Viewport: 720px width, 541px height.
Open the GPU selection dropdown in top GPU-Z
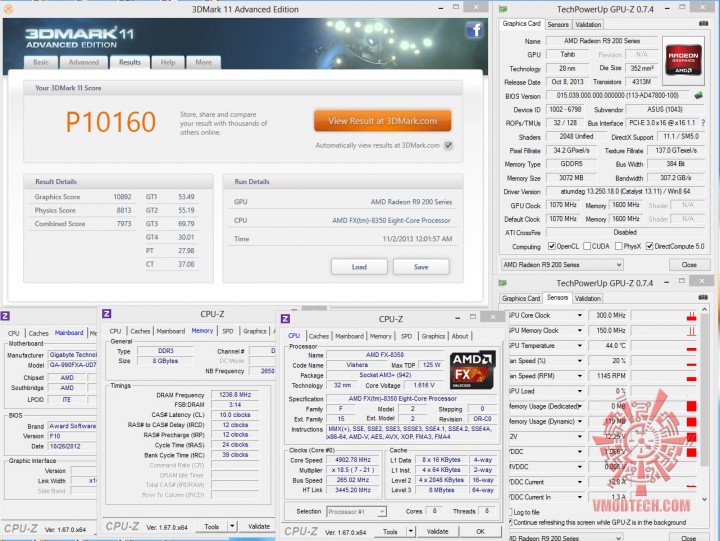coord(562,265)
